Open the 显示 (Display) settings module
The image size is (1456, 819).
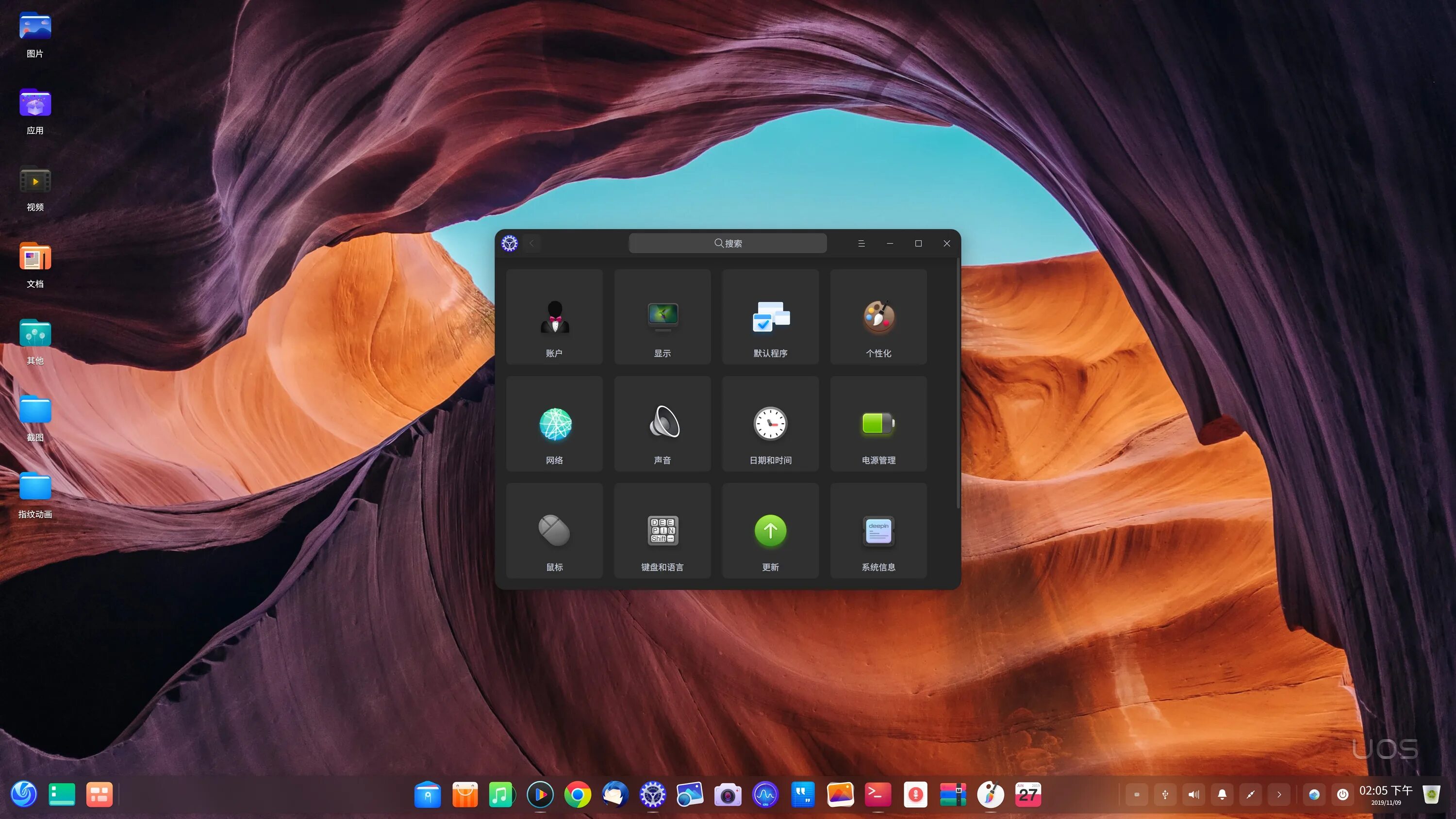662,316
